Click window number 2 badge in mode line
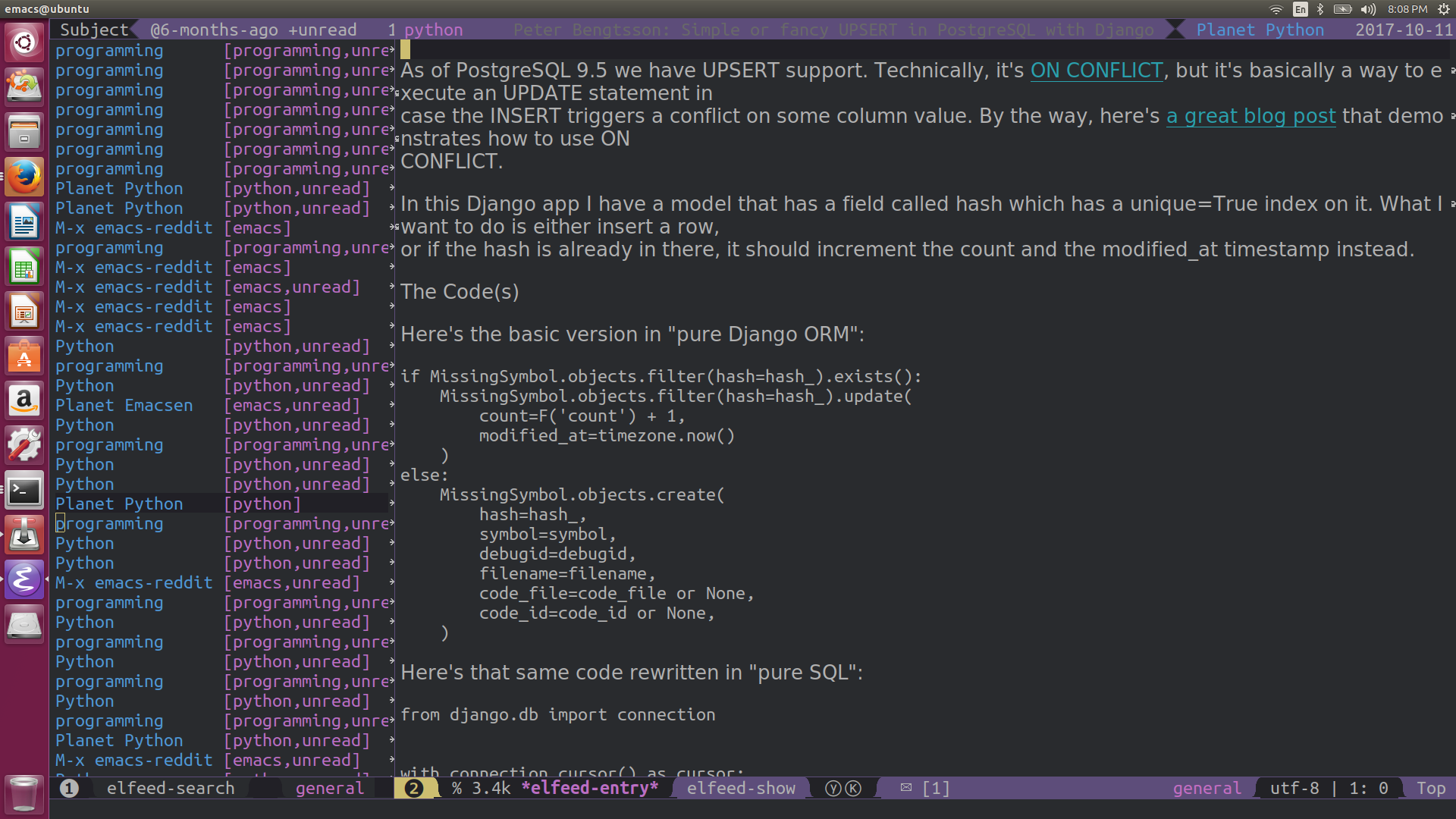Viewport: 1456px width, 819px height. [413, 789]
